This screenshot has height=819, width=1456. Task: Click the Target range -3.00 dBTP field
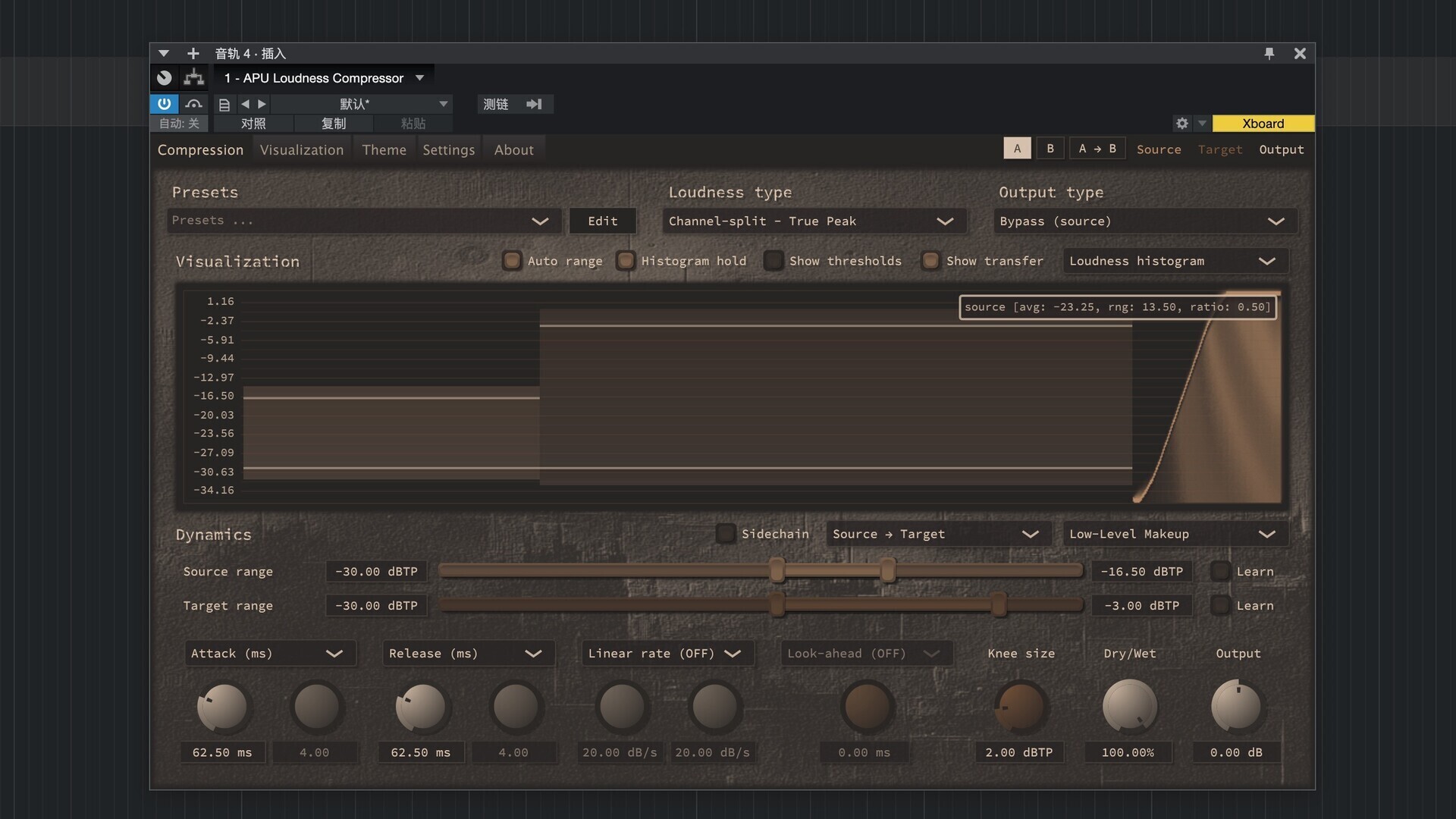[1141, 605]
